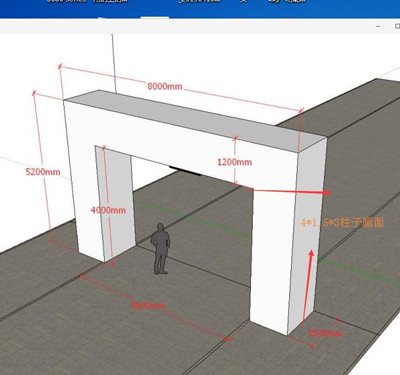Select the 8000mm width dimension label
Image resolution: width=400 pixels, height=375 pixels.
165,86
